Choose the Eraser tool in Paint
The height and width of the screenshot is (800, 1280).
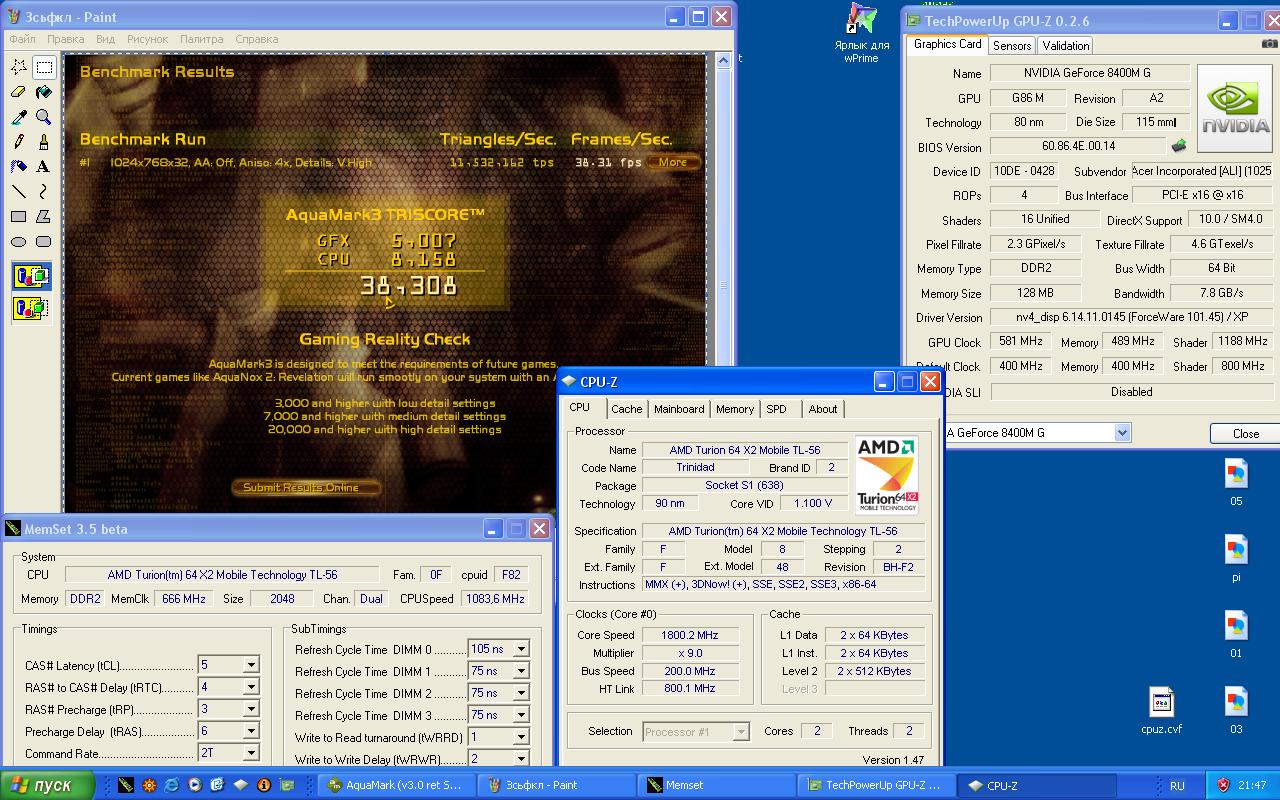(x=19, y=92)
